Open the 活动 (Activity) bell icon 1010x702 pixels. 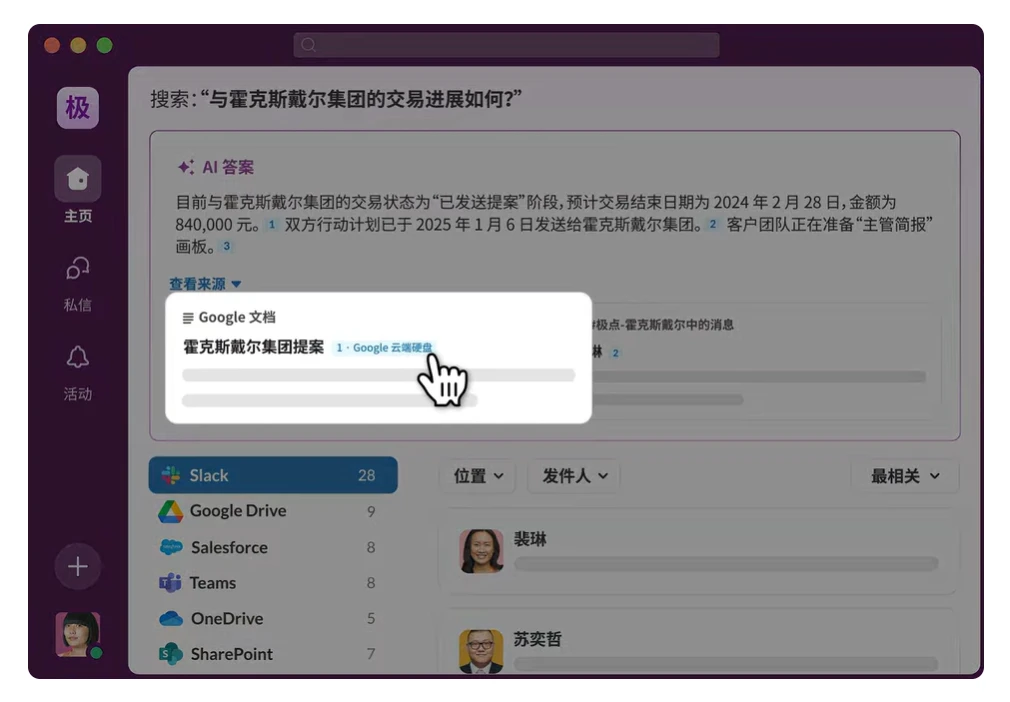point(78,357)
